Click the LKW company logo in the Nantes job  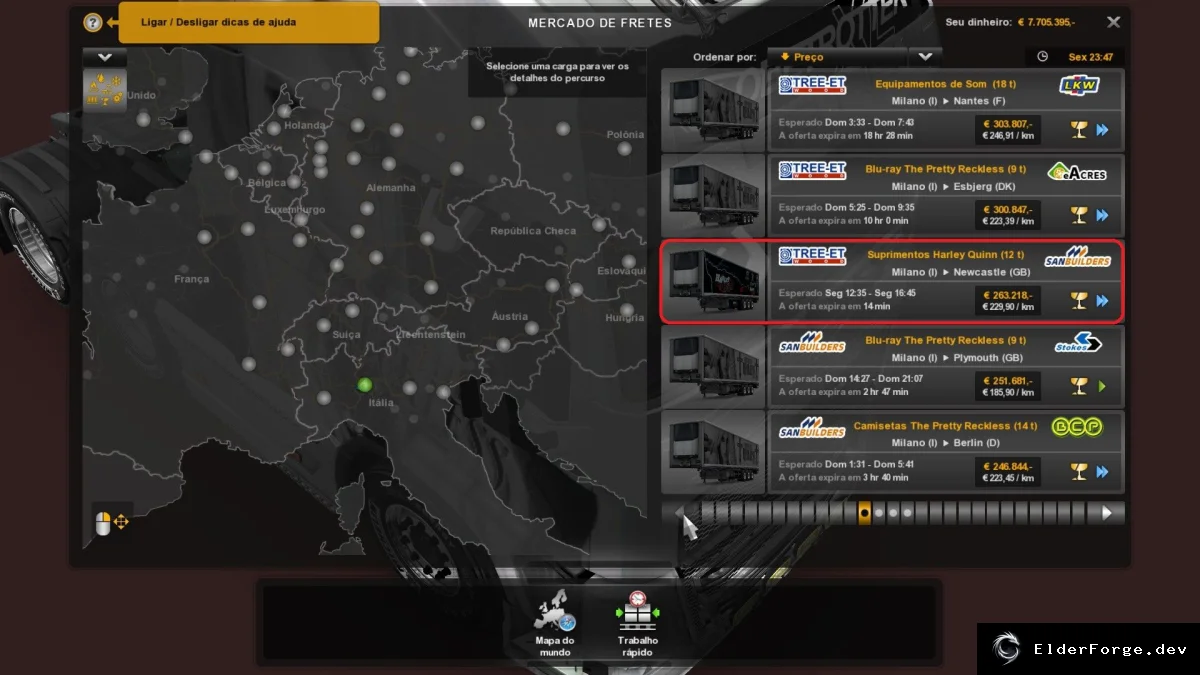(1079, 85)
